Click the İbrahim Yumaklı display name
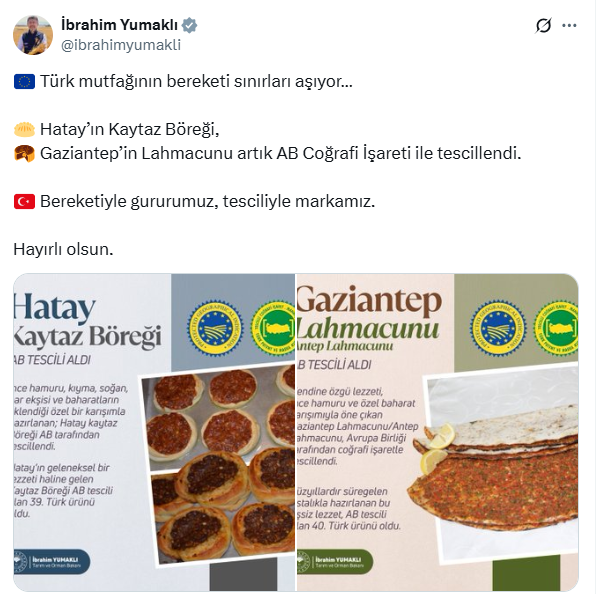Image resolution: width=606 pixels, height=594 pixels. tap(119, 25)
